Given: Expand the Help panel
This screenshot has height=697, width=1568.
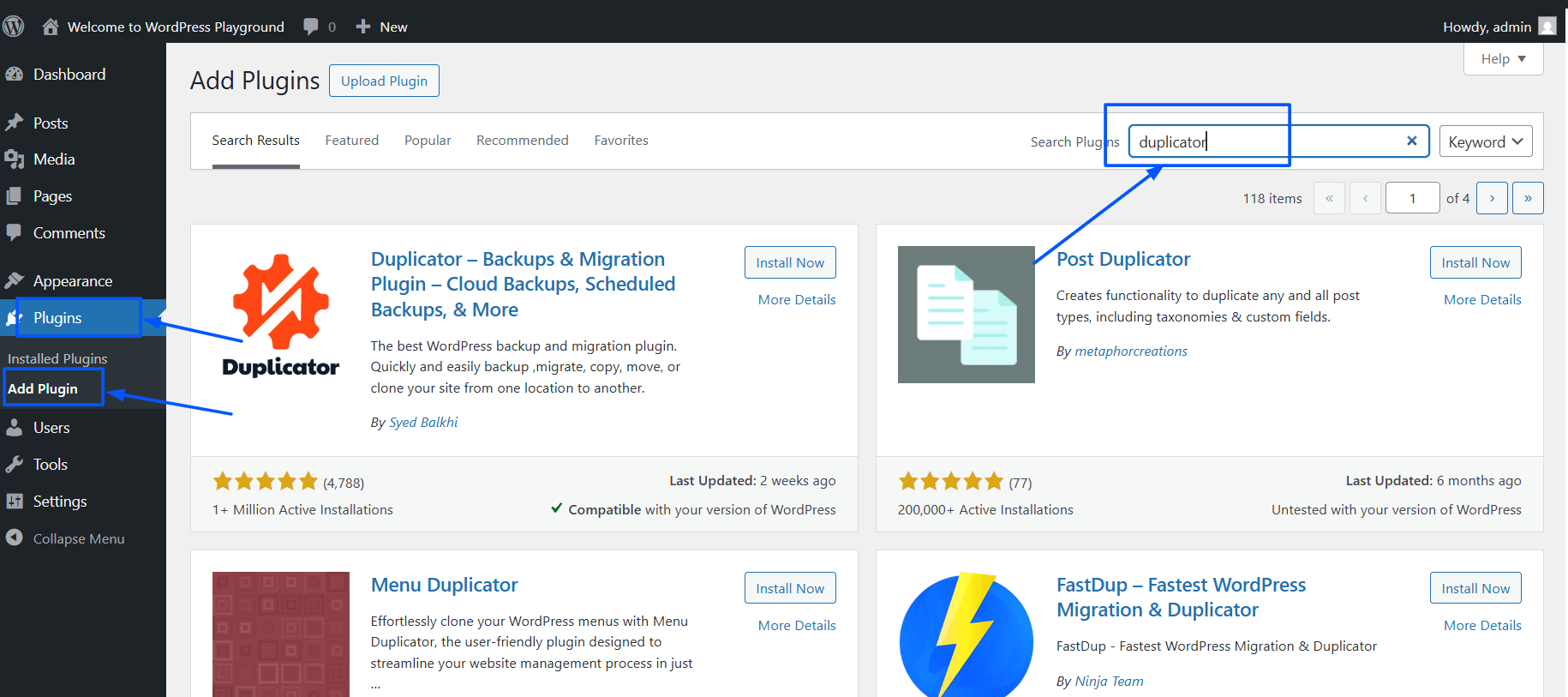Looking at the screenshot, I should tap(1504, 58).
